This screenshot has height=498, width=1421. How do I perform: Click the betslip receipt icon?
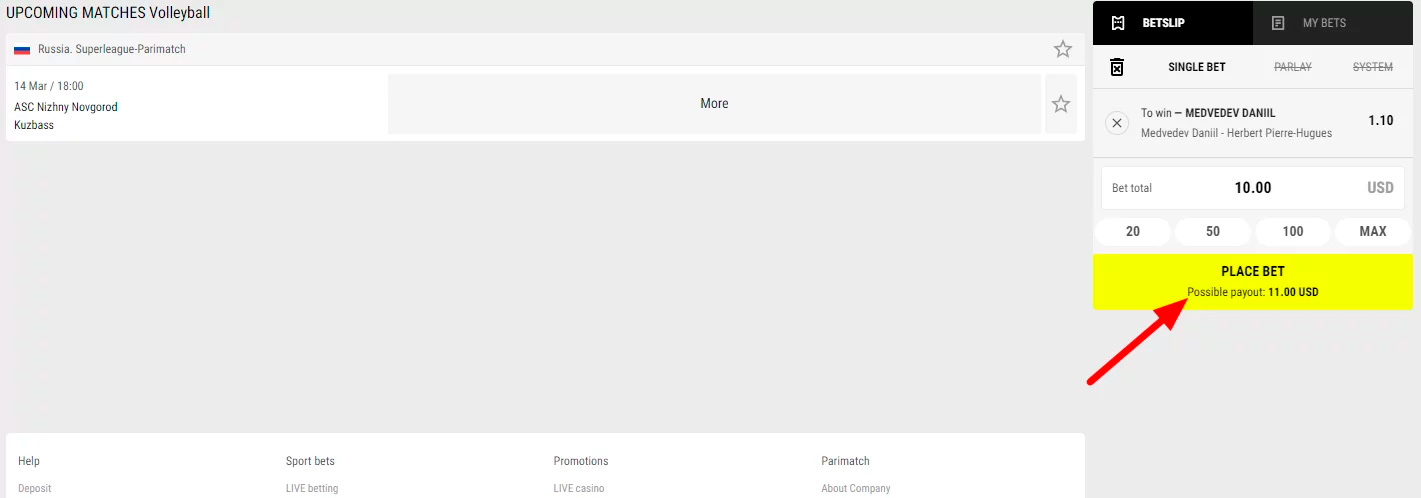1118,23
